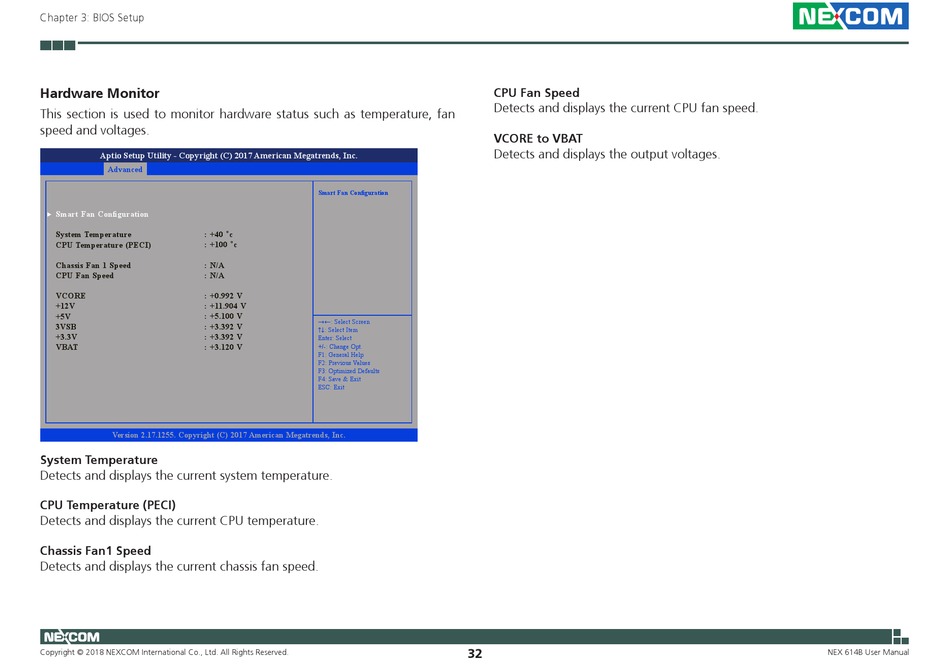Screen dimensions: 950x664
Task: Click the NEXCOM logo in header
Action: (x=850, y=16)
